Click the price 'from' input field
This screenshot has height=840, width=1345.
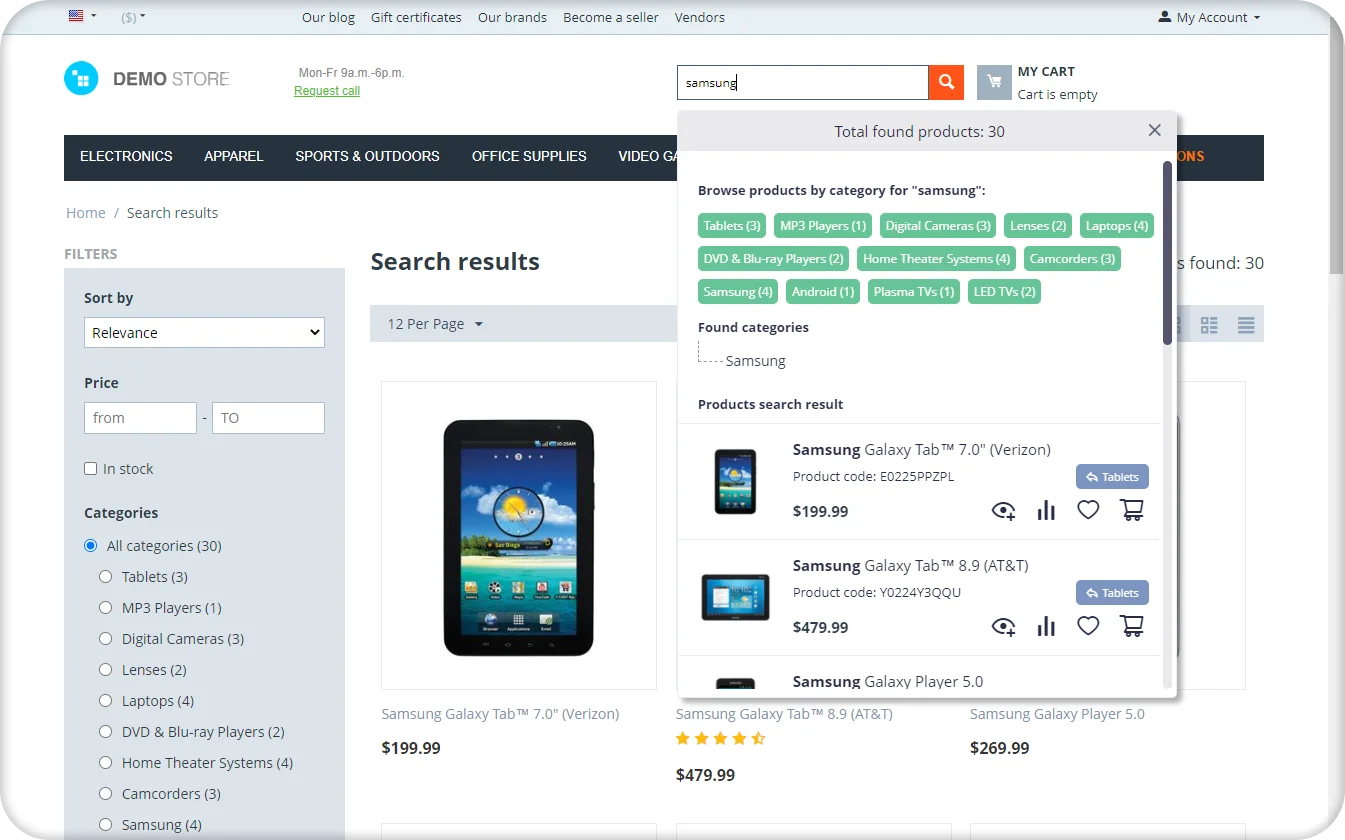pos(140,418)
